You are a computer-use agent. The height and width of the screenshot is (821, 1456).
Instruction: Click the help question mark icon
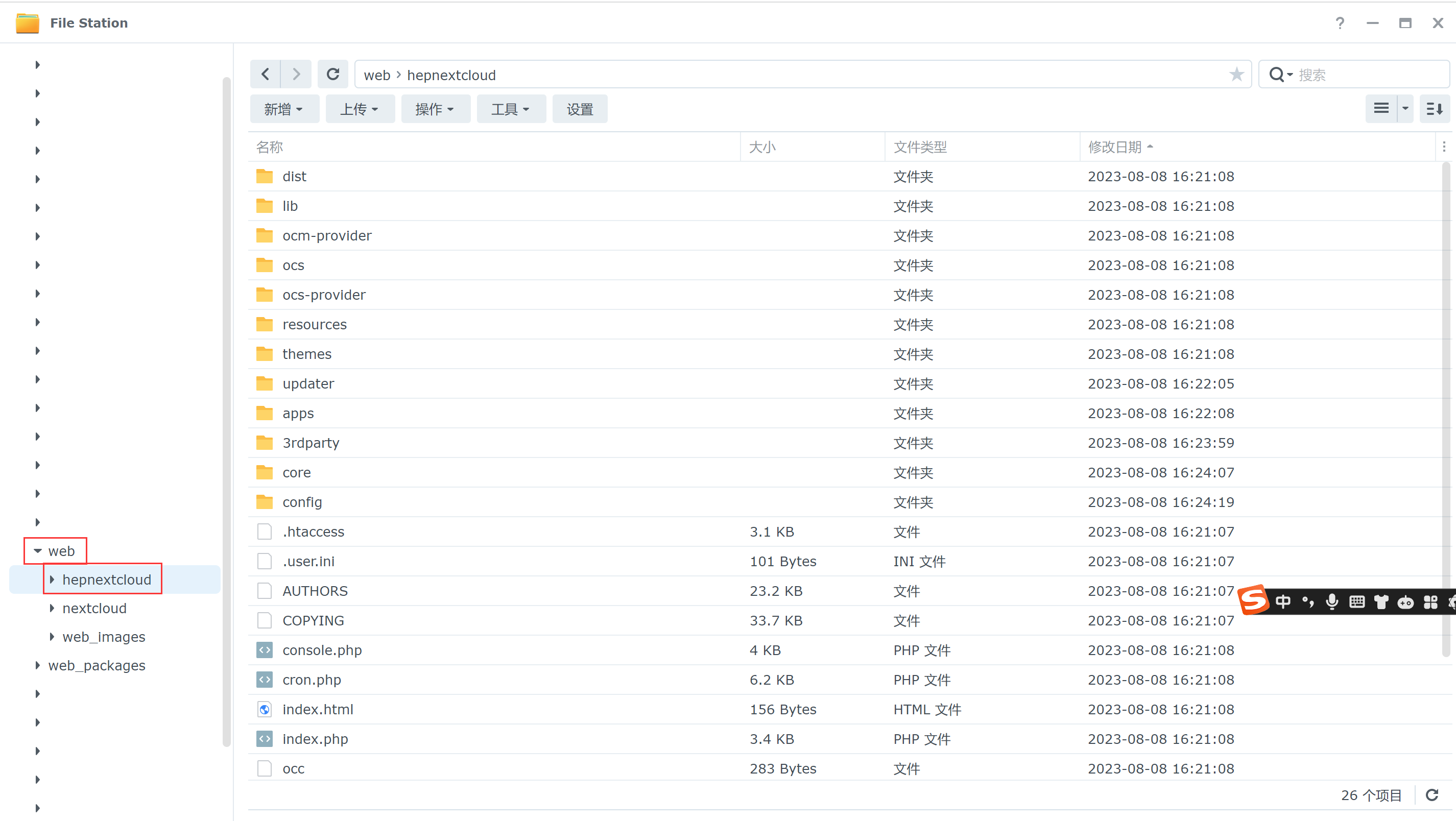1340,23
